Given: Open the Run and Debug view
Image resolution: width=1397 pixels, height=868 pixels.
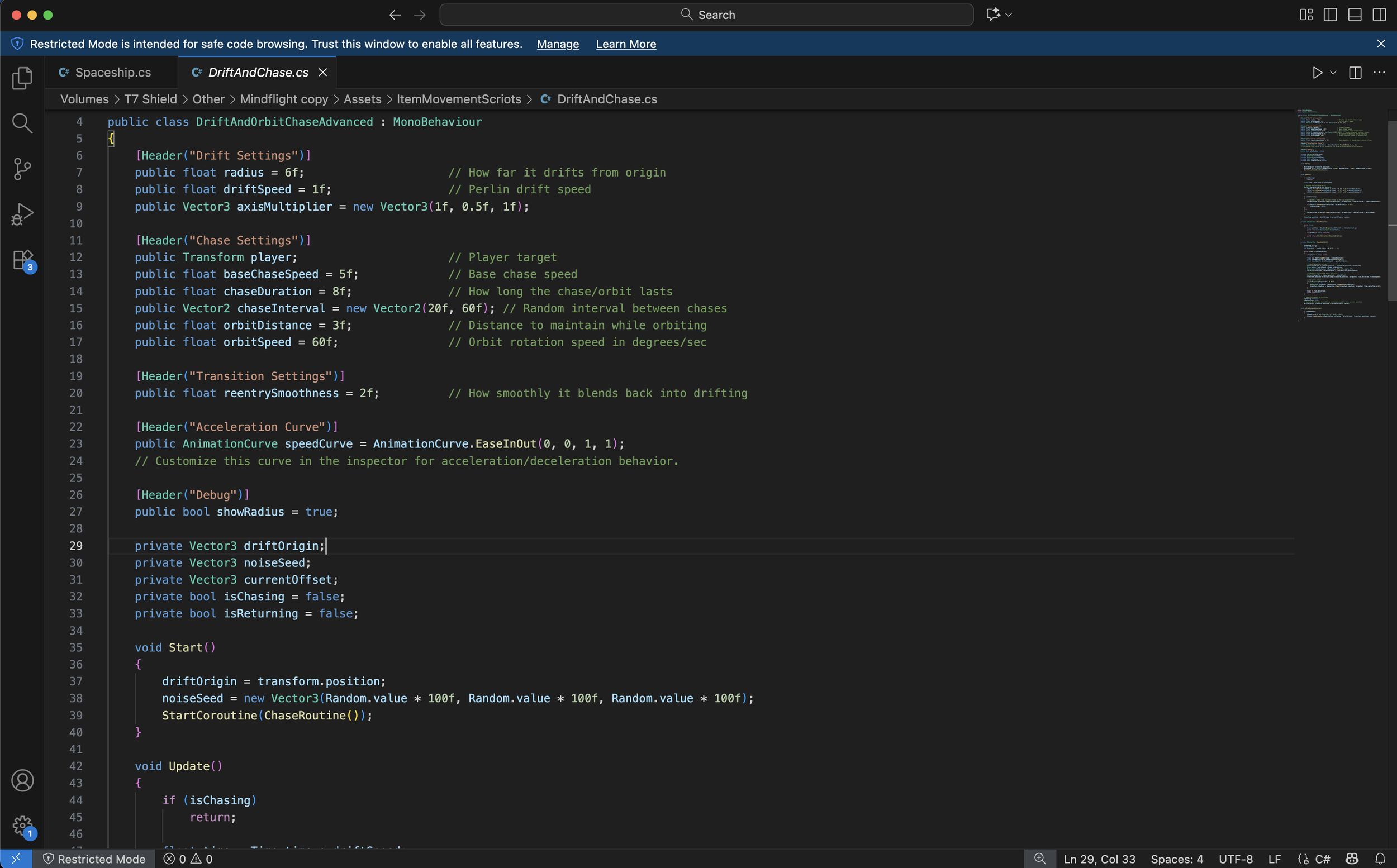Looking at the screenshot, I should (22, 214).
